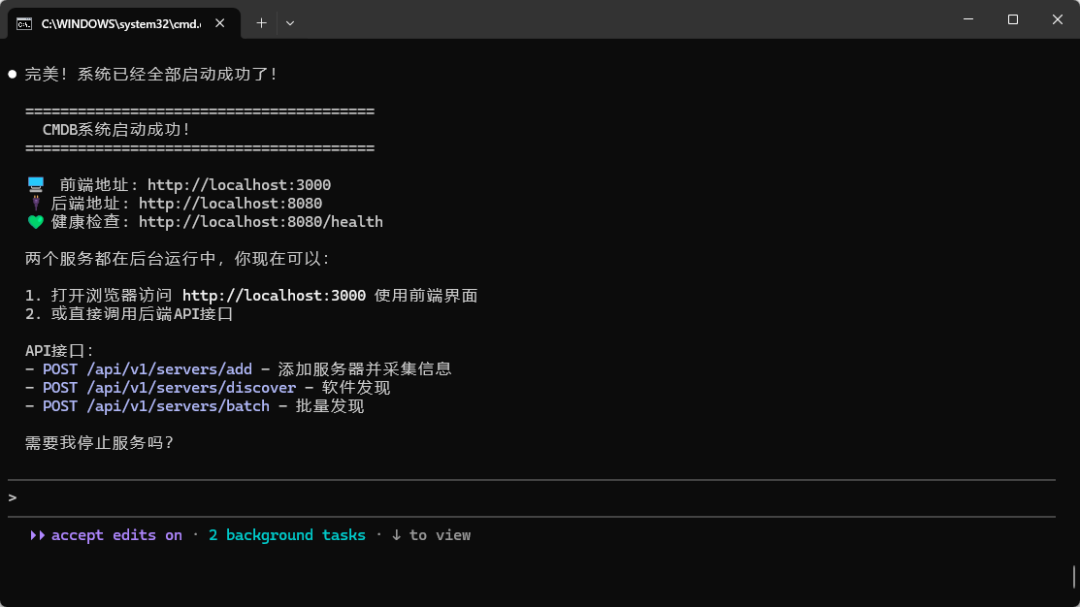This screenshot has height=607, width=1080.
Task: Select the C:\WINDOWS\system32\cmd tab
Action: pyautogui.click(x=124, y=23)
